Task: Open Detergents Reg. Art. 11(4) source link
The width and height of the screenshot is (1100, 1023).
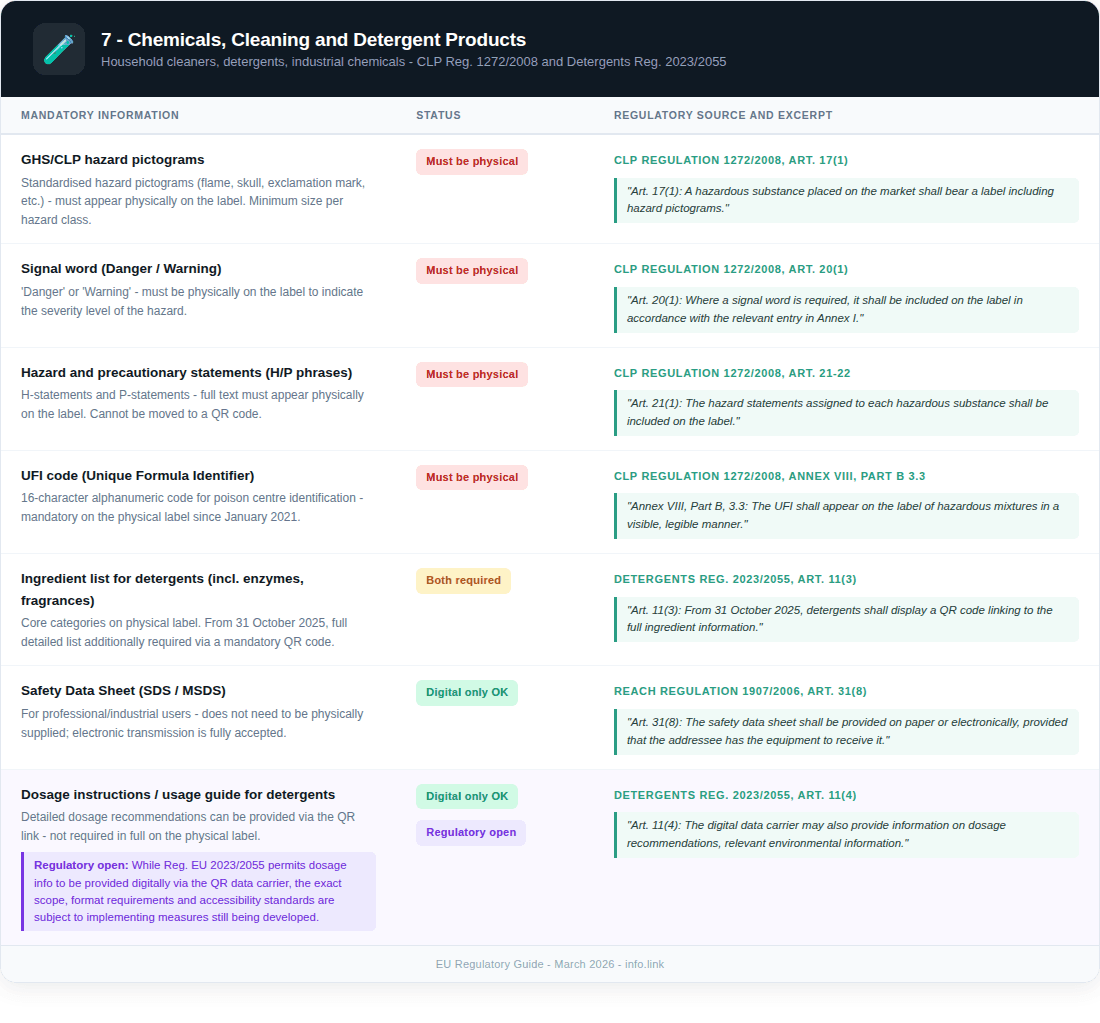Action: tap(734, 795)
